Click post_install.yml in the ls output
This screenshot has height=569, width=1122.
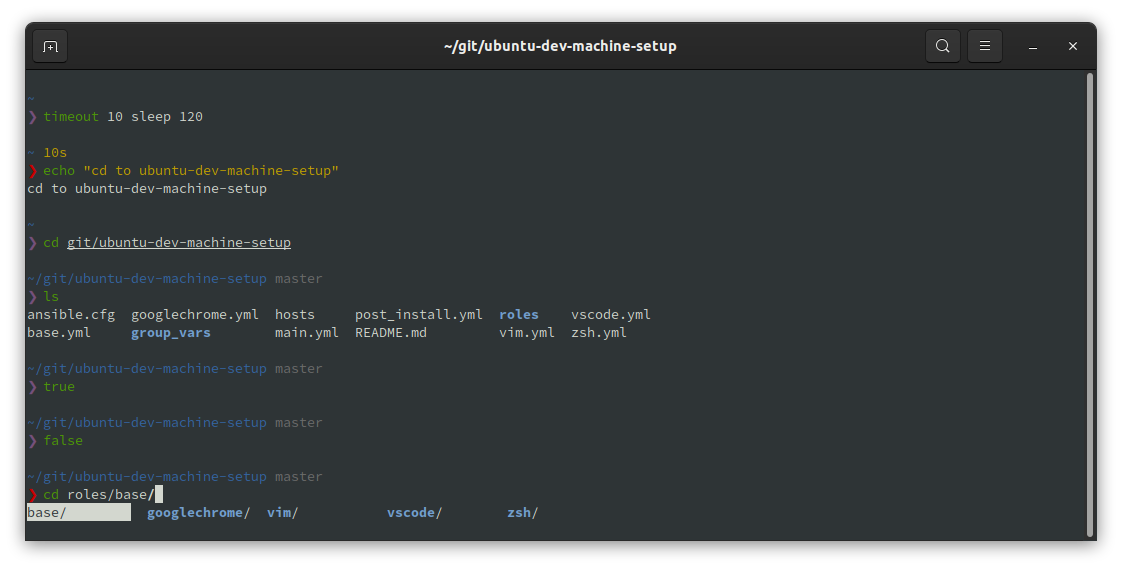click(419, 315)
